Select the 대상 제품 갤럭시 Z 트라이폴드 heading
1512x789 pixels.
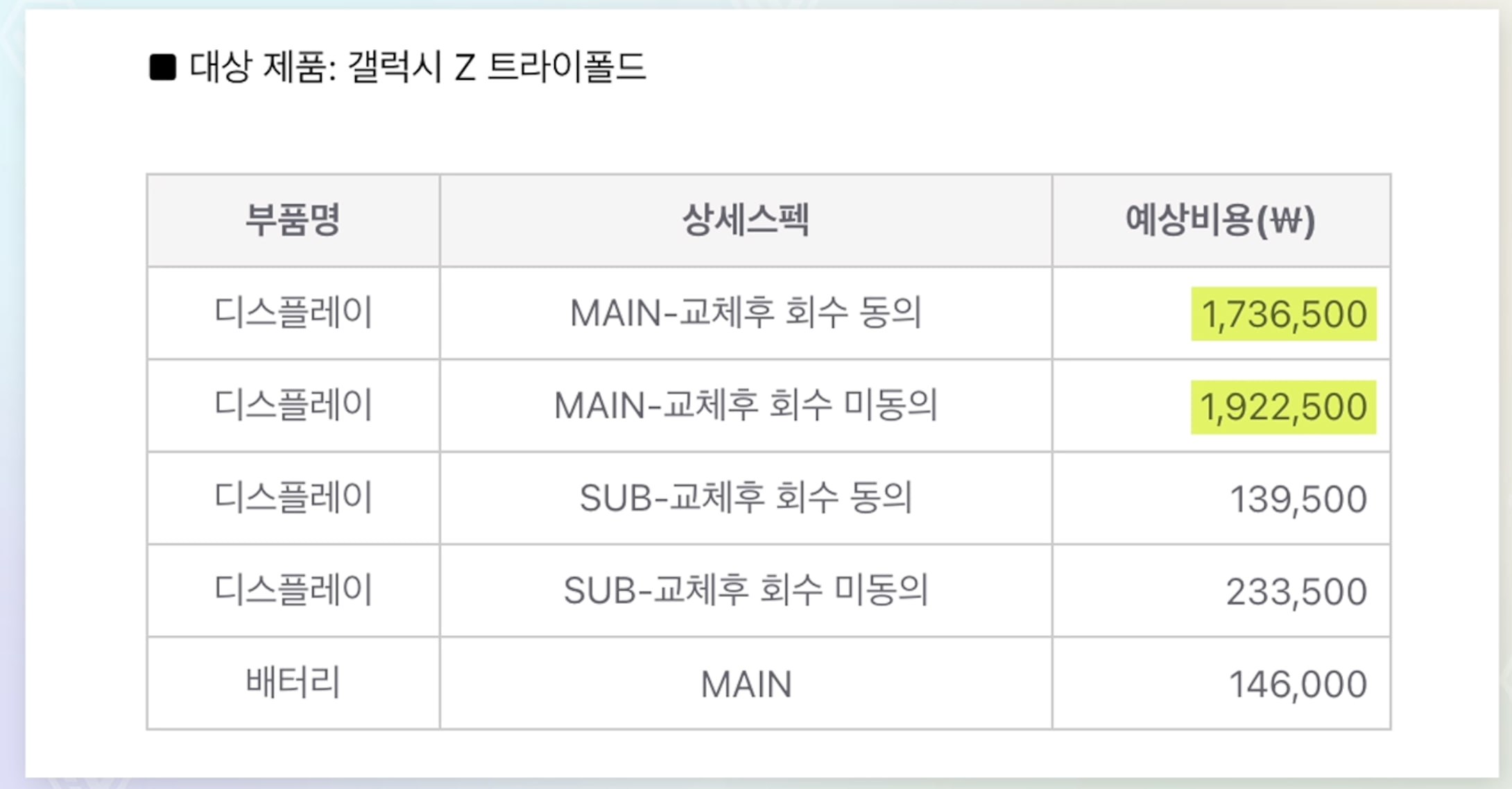tap(418, 67)
